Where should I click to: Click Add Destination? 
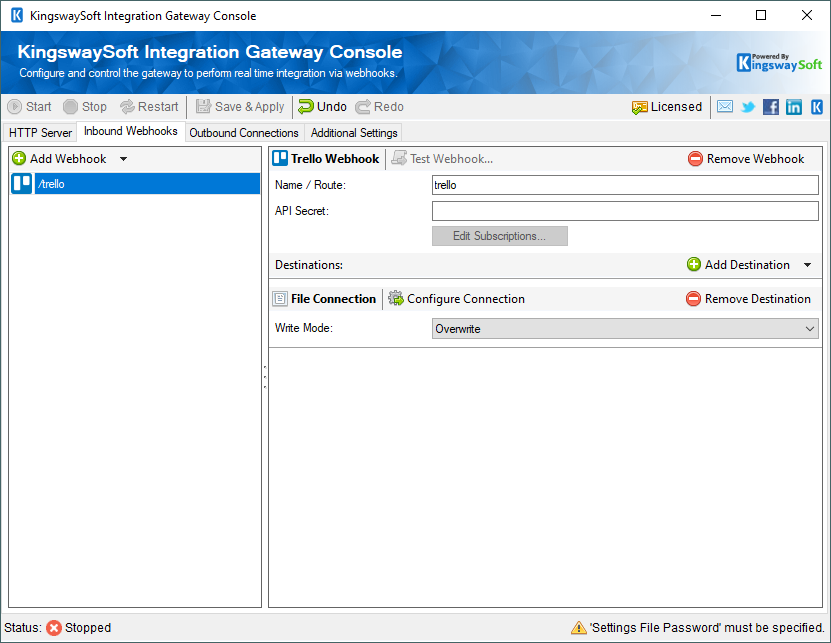click(x=738, y=265)
